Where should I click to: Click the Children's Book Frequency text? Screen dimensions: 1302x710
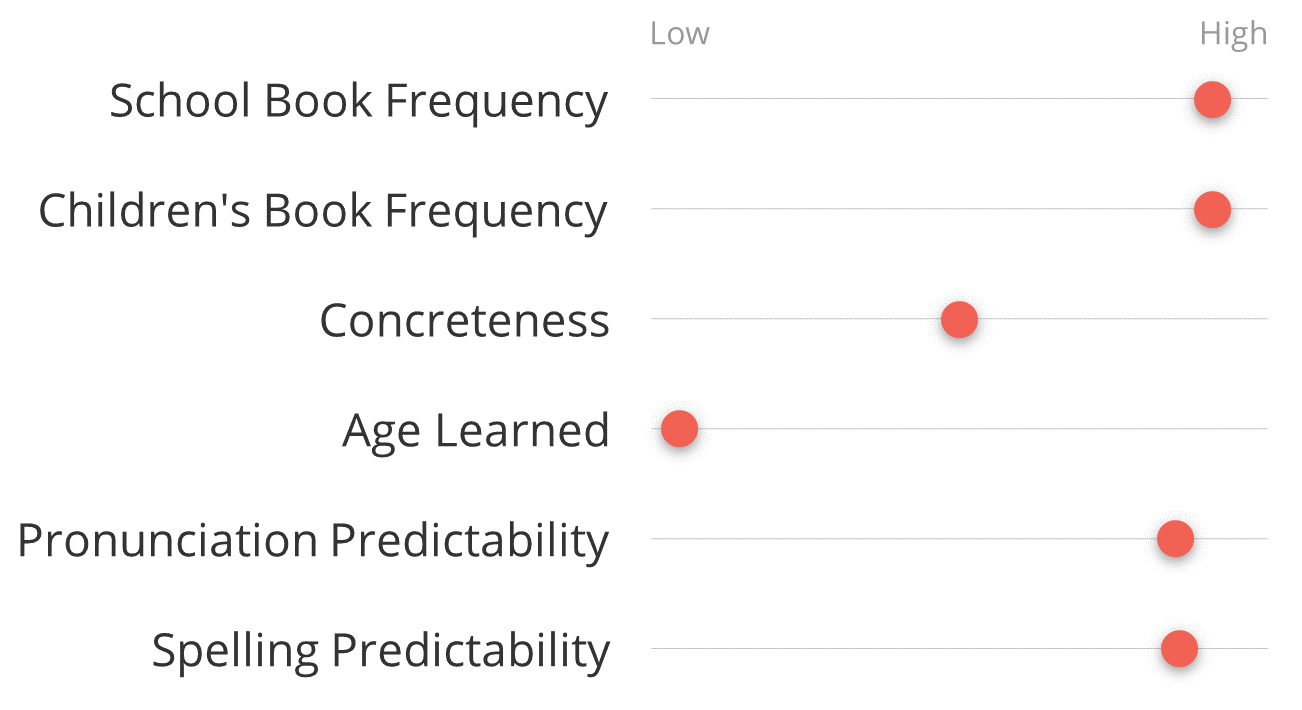323,211
